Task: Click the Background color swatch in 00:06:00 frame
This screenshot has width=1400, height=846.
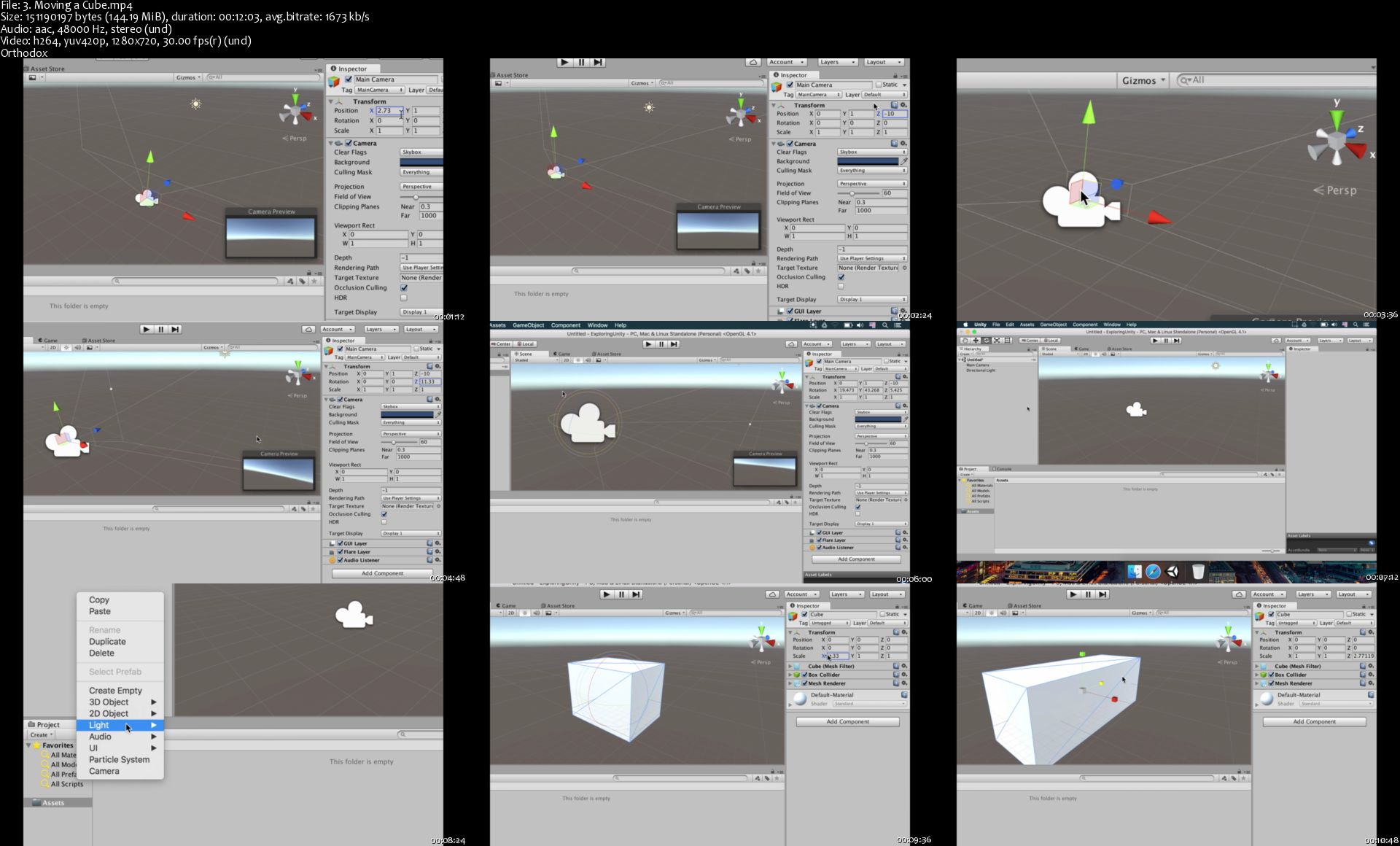Action: pyautogui.click(x=878, y=419)
